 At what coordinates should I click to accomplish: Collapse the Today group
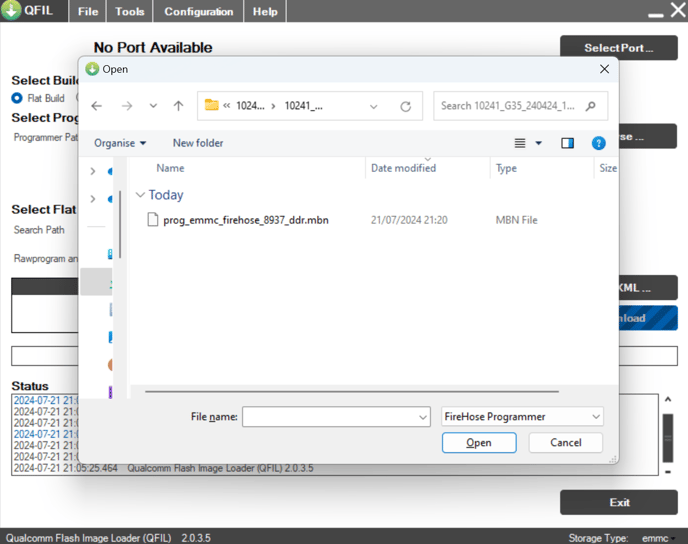[x=140, y=195]
